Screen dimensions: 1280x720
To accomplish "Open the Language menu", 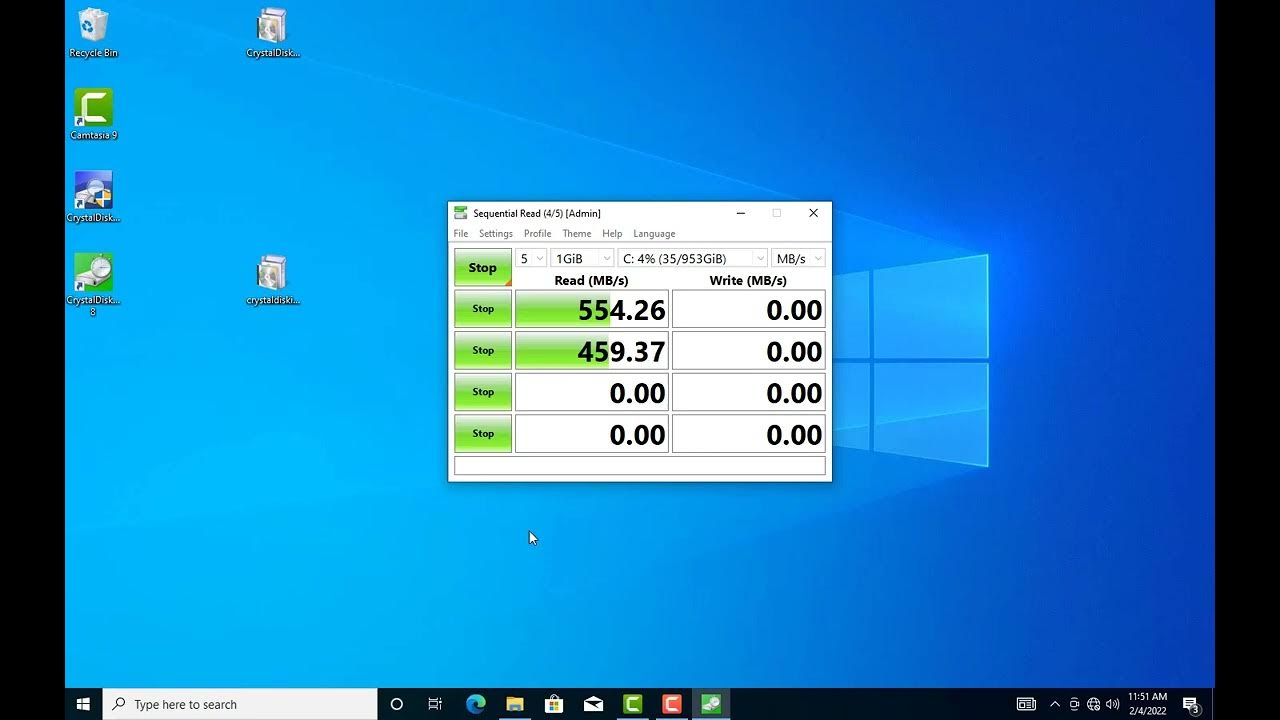I will pos(654,233).
